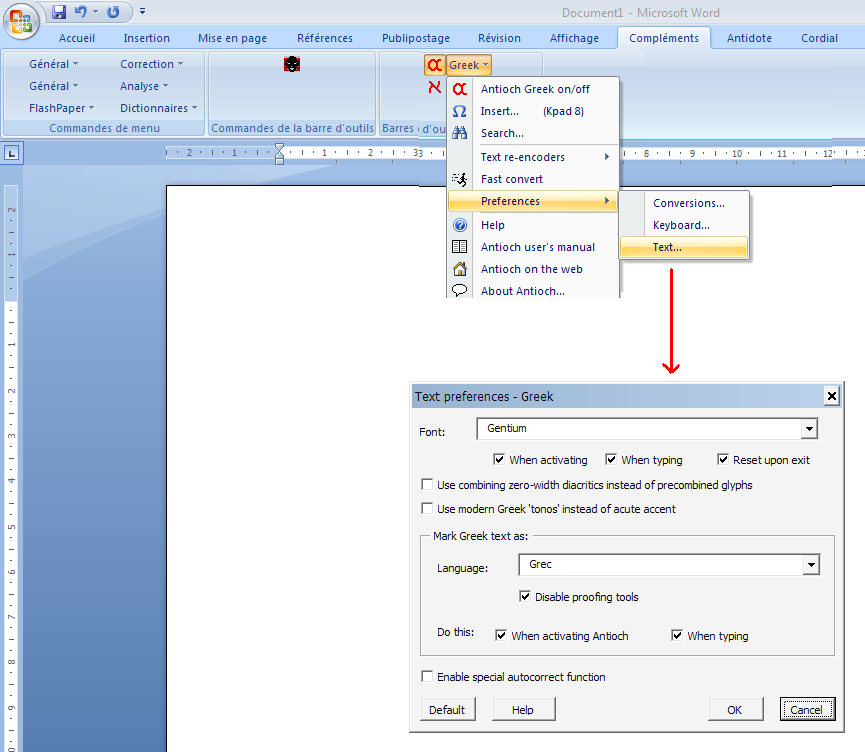Expand the FlashPaper menu
Viewport: 865px width, 752px height.
point(61,108)
